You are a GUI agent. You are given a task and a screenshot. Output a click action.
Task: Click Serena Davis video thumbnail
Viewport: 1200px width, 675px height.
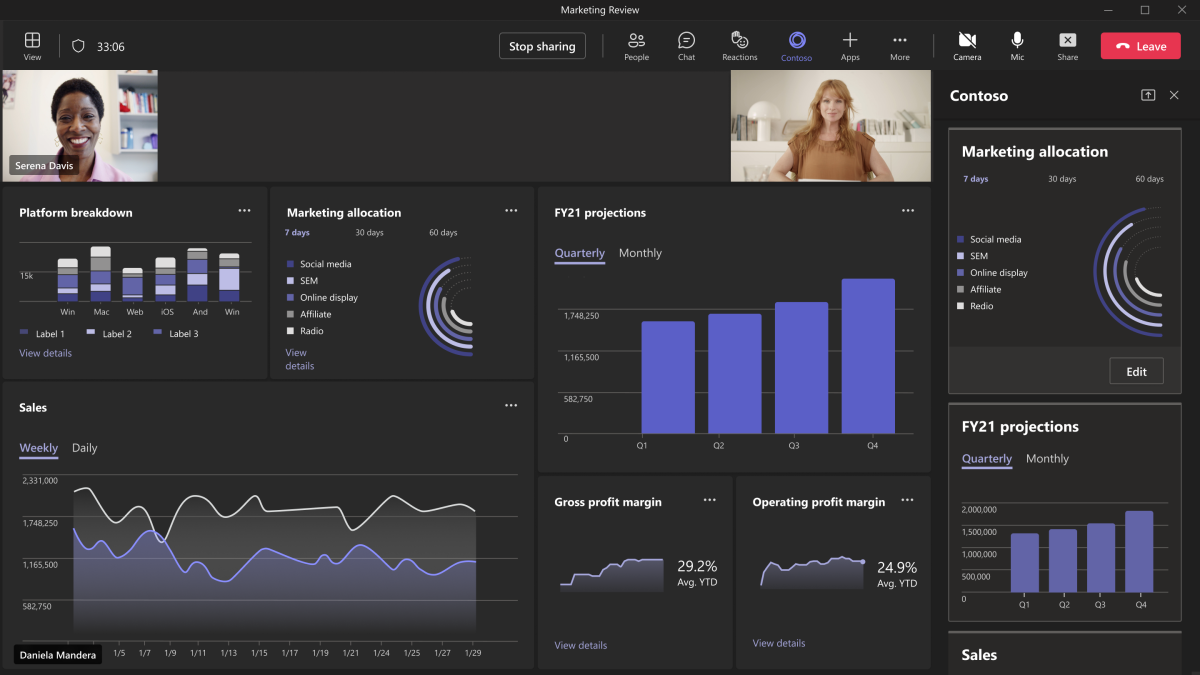tap(80, 126)
